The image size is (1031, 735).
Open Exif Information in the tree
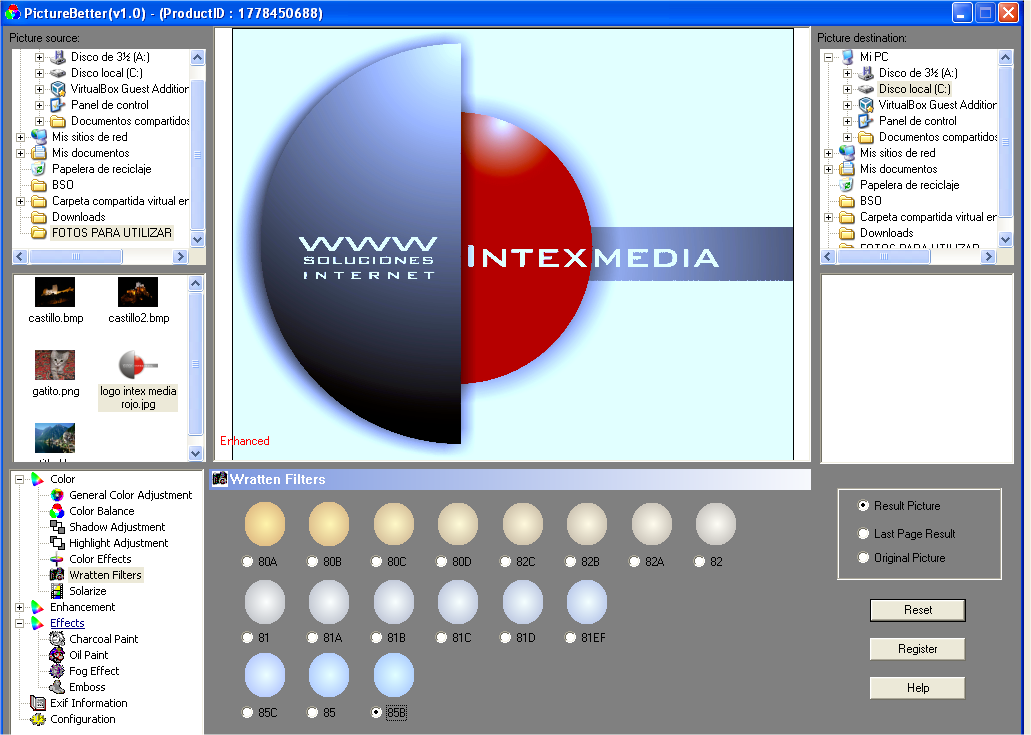pyautogui.click(x=89, y=703)
